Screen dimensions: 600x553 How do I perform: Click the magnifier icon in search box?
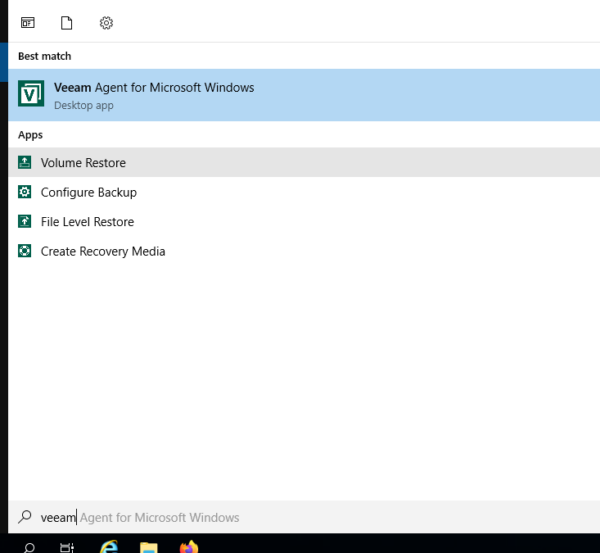25,517
